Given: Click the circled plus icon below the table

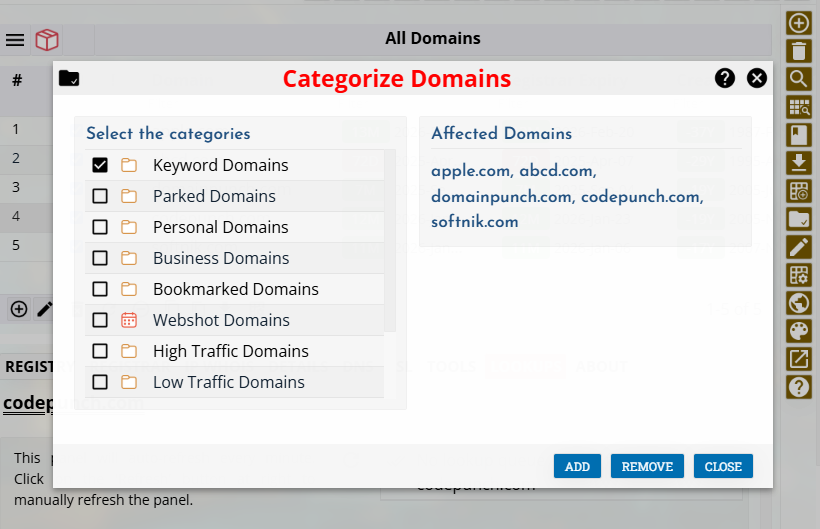Looking at the screenshot, I should [19, 309].
